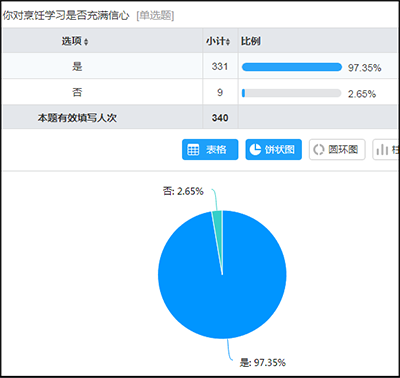Click the 2.65% progress bar for 否
This screenshot has height=378, width=400.
292,93
